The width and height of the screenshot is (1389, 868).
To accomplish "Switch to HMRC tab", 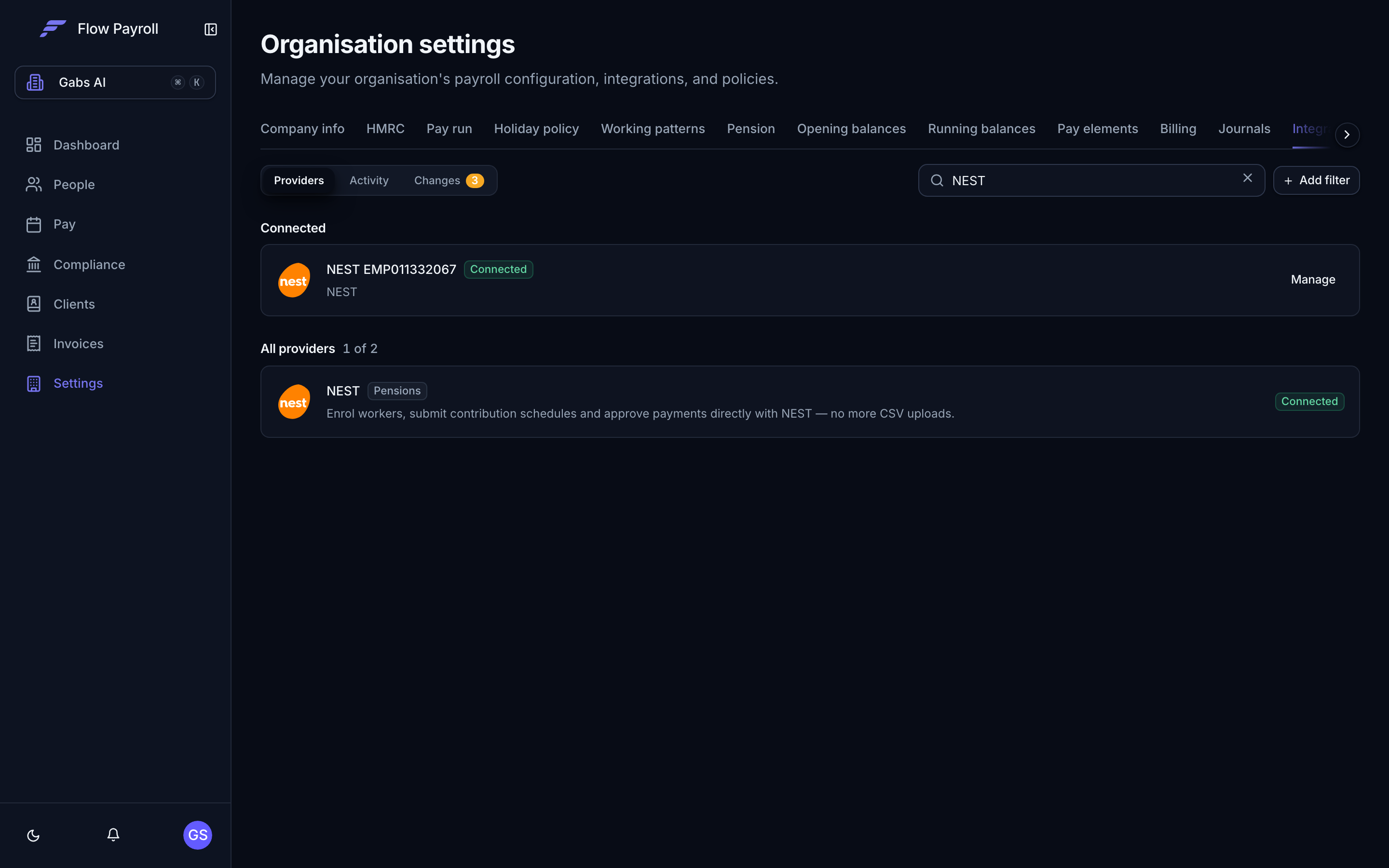I will coord(385,129).
